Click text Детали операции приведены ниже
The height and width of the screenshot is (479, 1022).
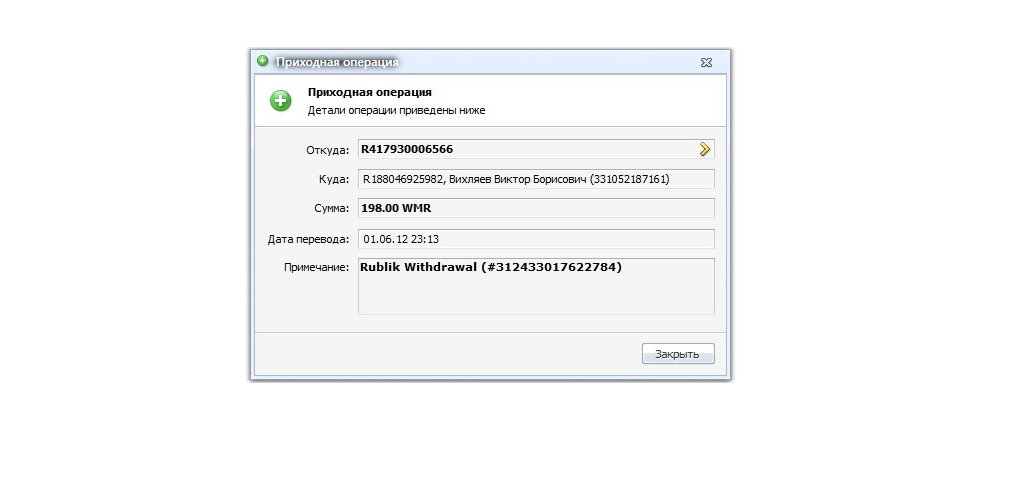[x=396, y=111]
